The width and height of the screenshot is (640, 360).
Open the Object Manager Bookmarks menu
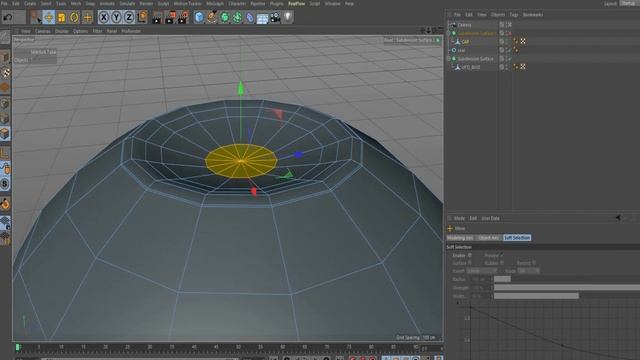[x=533, y=15]
